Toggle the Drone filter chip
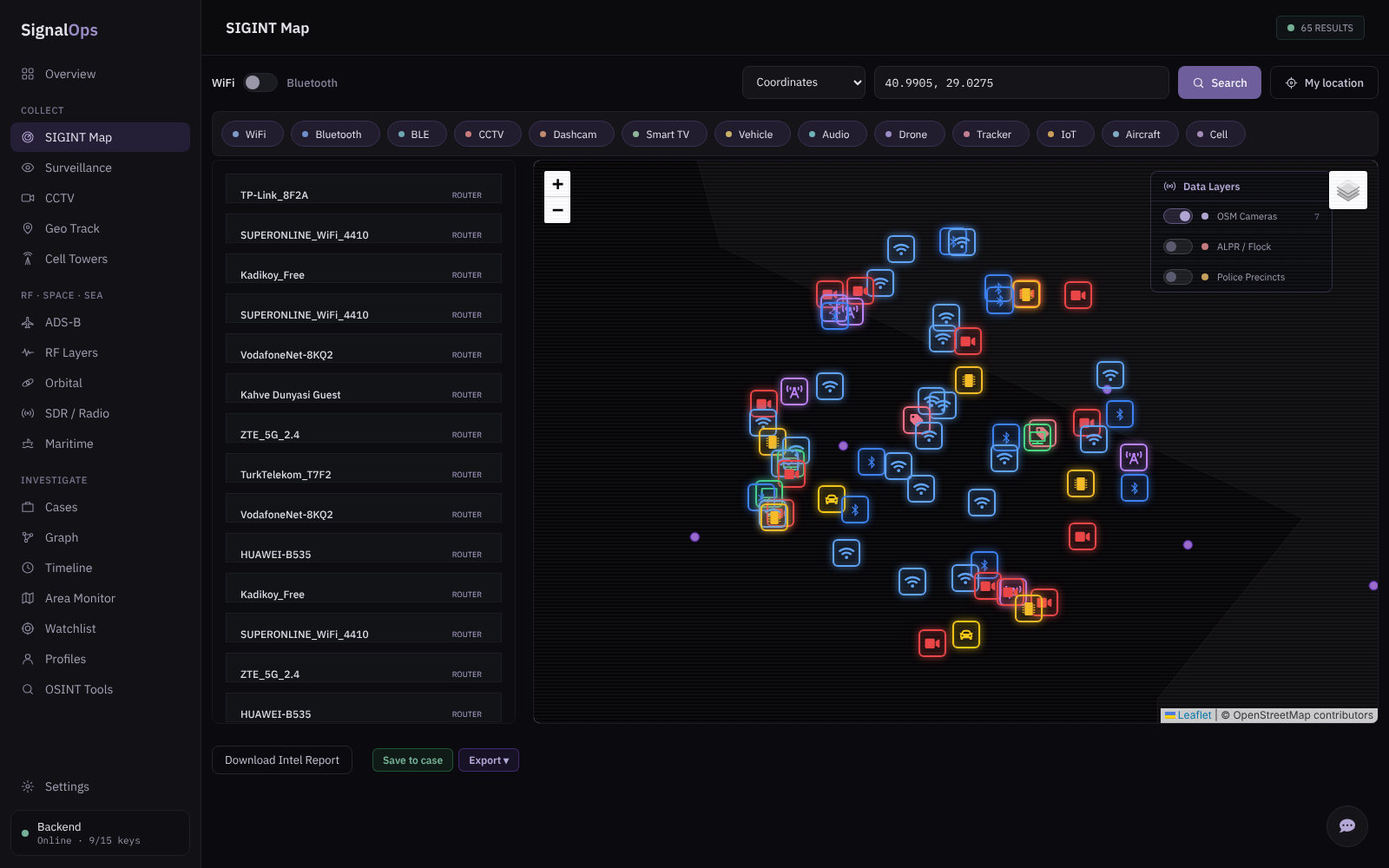This screenshot has height=868, width=1389. 909,134
